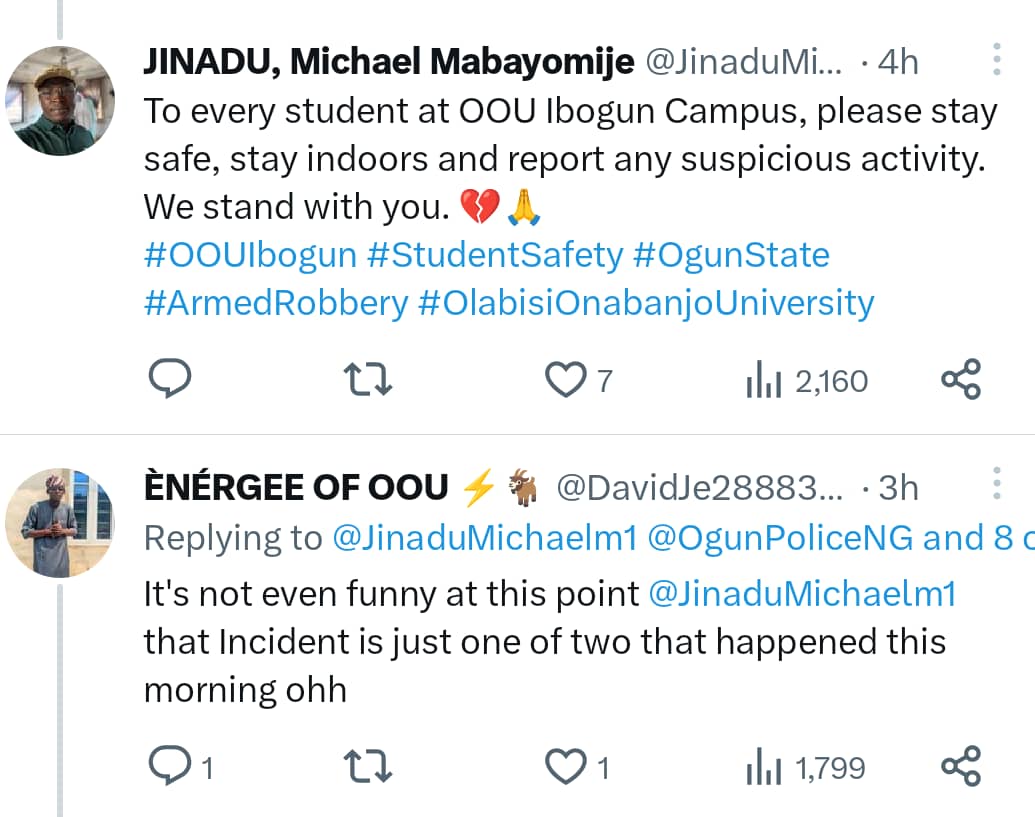Retweet Jinadu's safety announcement tweet
1035x817 pixels.
click(x=367, y=378)
